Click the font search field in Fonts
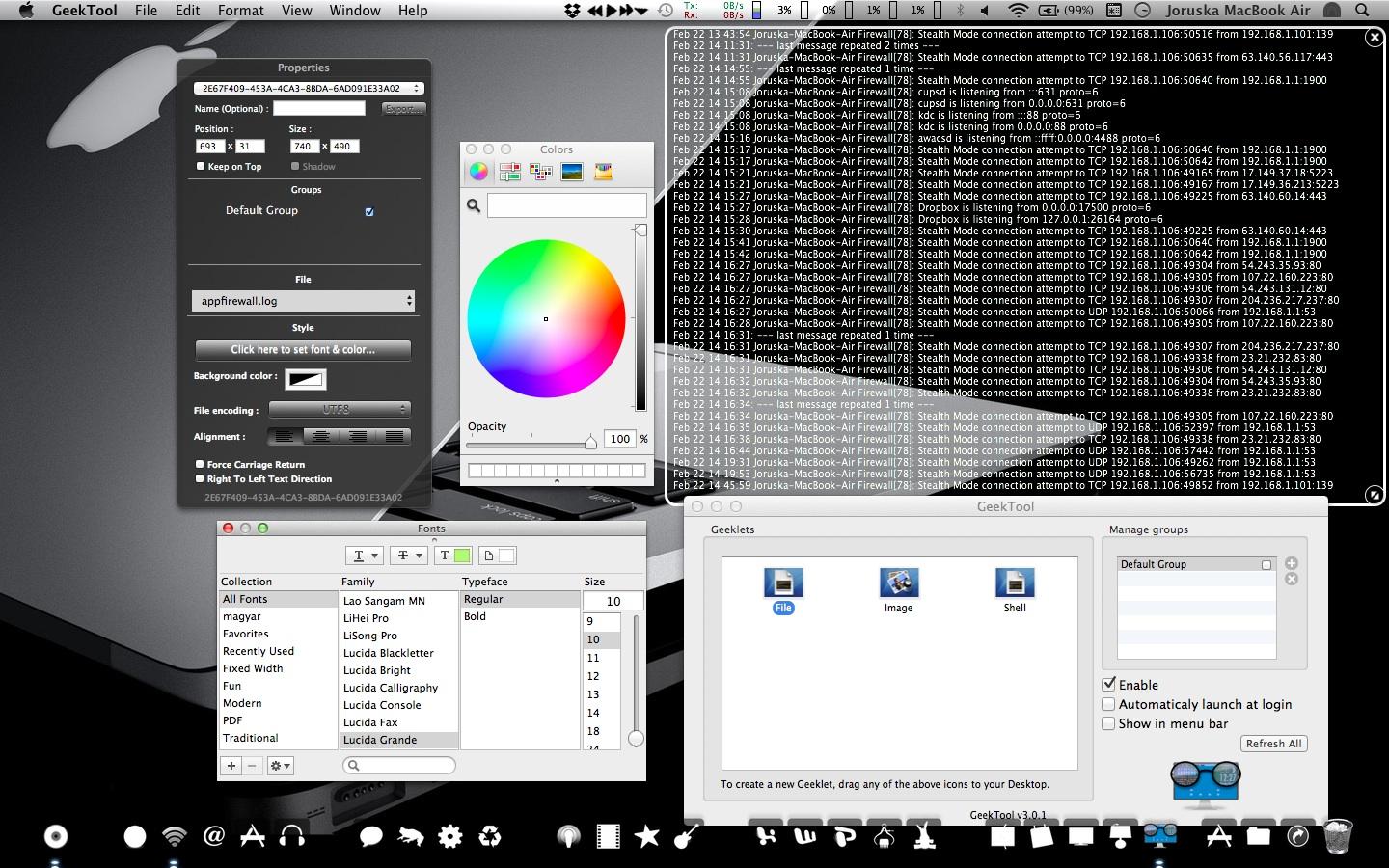Image resolution: width=1389 pixels, height=868 pixels. click(x=398, y=765)
